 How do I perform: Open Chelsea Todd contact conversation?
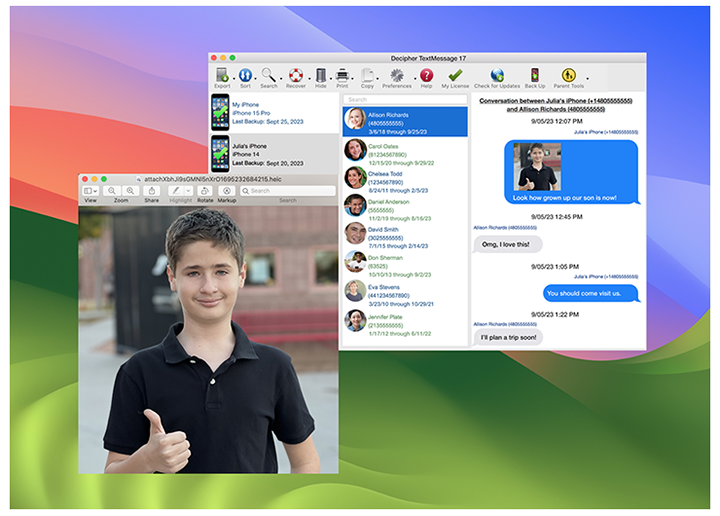click(405, 182)
